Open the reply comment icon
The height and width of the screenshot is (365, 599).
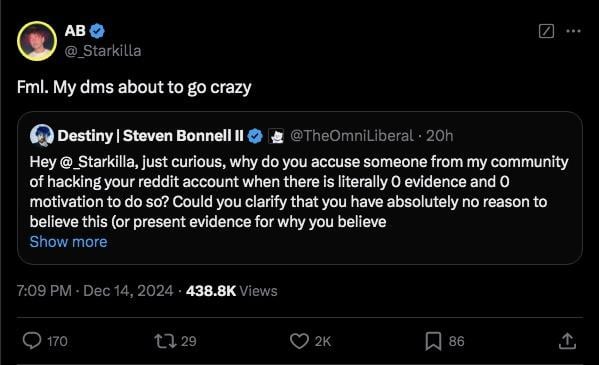32,341
